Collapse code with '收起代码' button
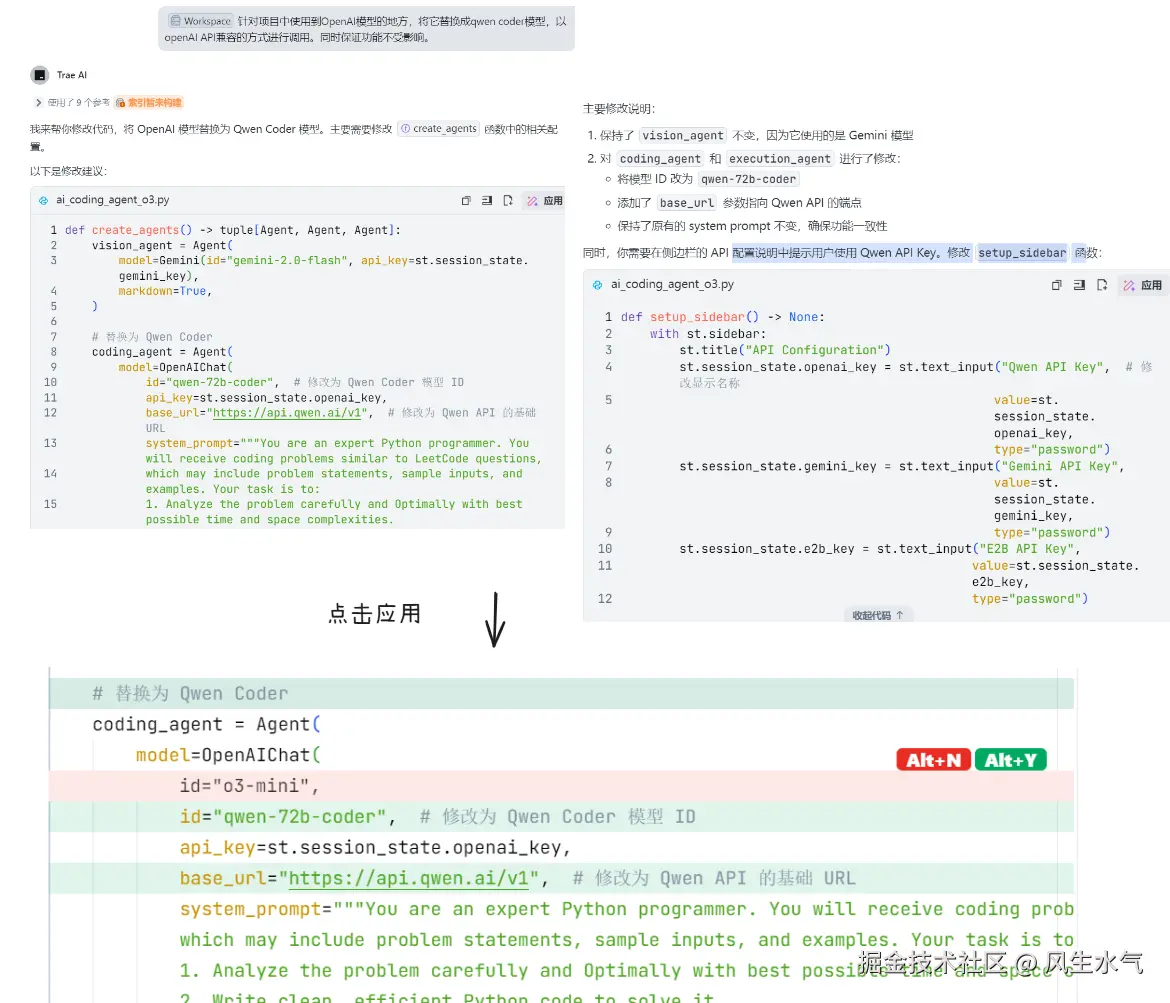 [878, 616]
